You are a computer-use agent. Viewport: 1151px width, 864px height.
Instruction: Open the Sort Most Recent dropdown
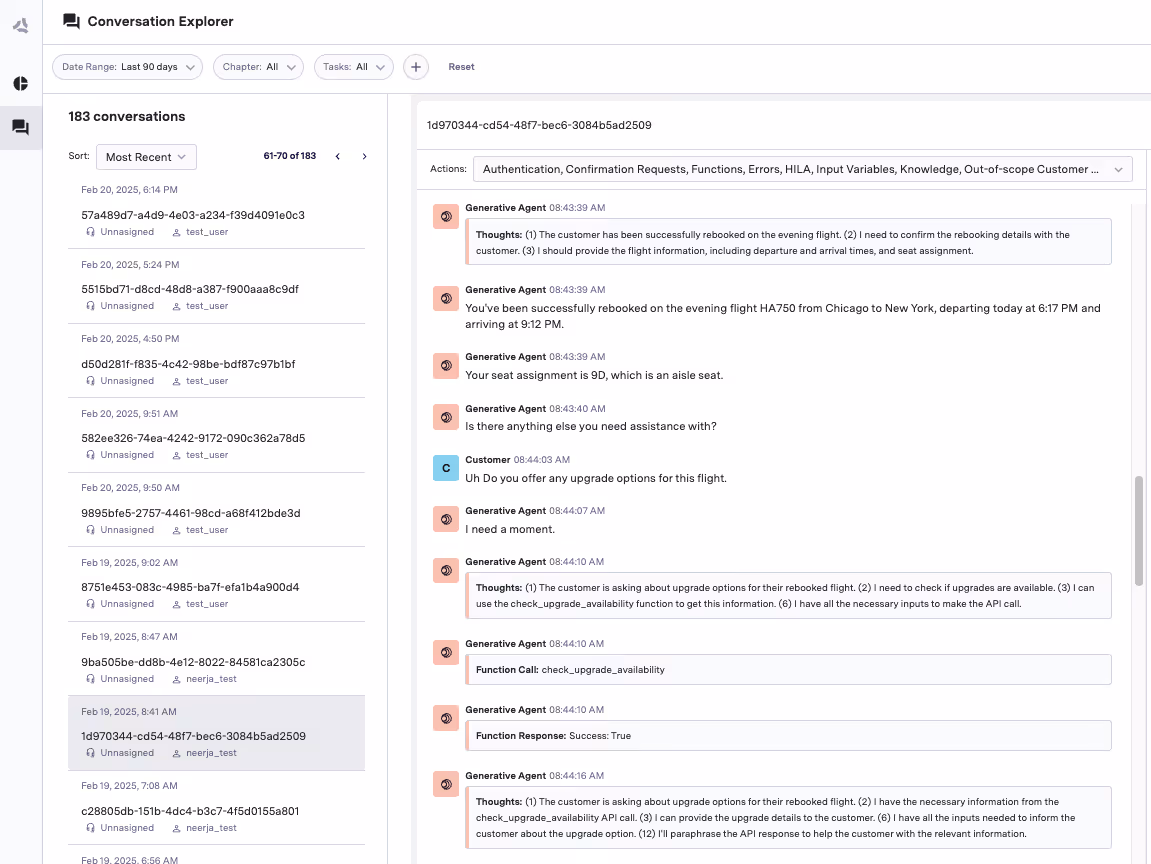[146, 157]
